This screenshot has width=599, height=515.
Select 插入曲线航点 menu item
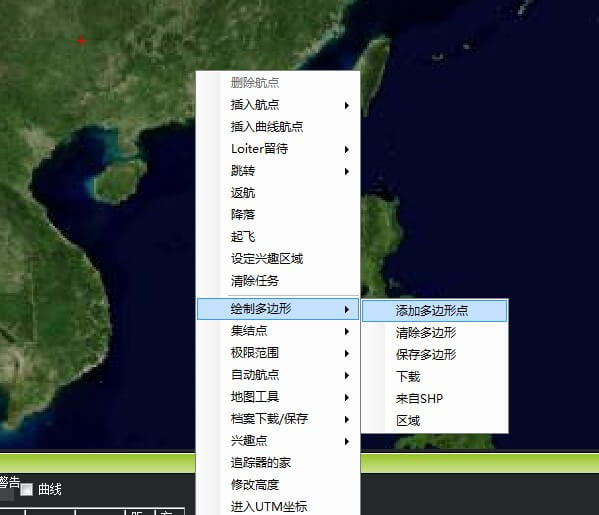pyautogui.click(x=278, y=127)
